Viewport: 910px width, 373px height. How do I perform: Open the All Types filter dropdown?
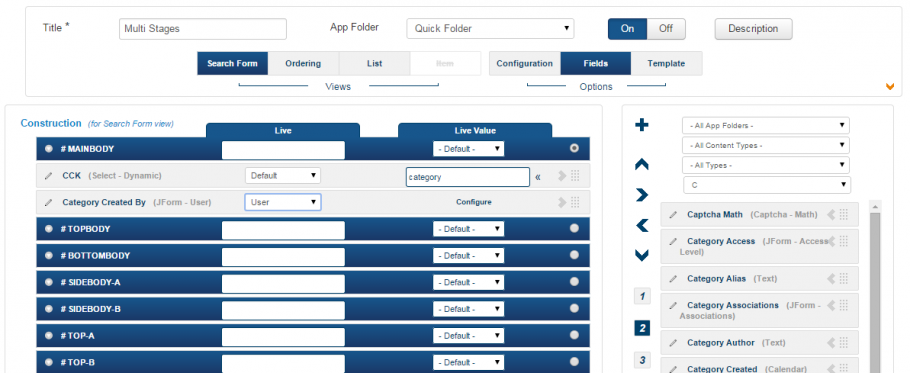(x=766, y=165)
